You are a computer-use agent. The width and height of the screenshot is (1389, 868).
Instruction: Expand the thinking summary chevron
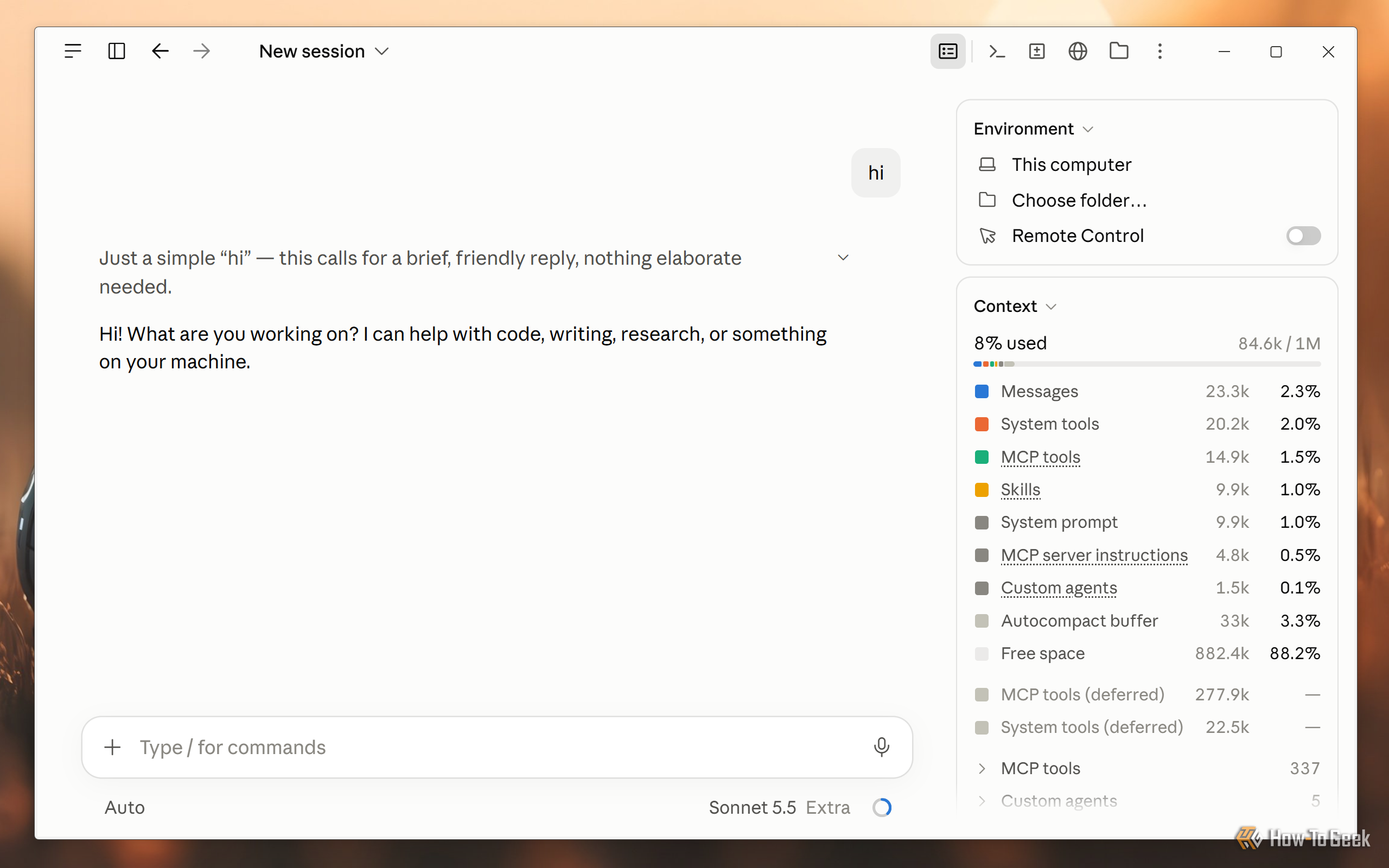843,258
